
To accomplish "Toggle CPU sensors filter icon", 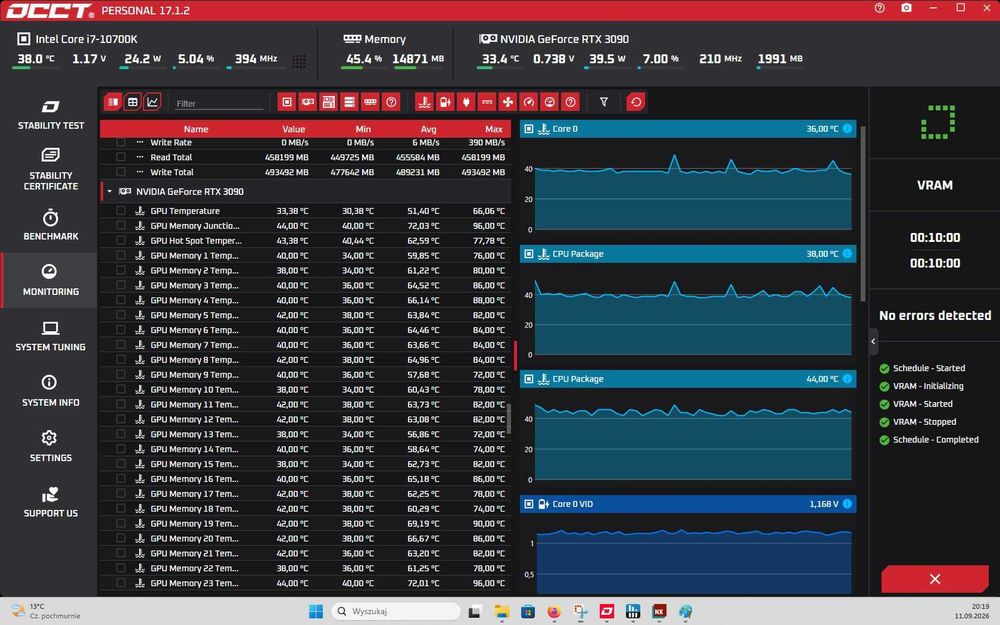I will click(x=287, y=102).
